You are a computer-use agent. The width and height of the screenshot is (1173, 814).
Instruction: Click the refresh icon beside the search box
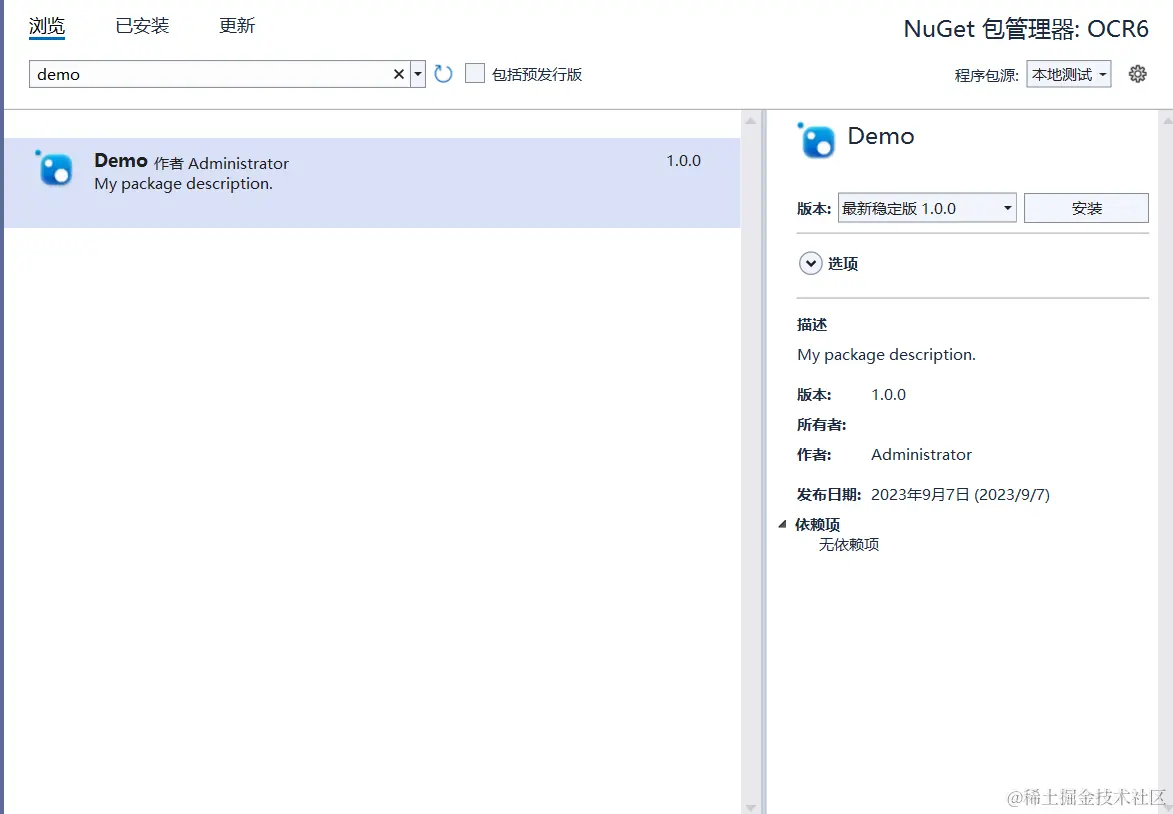coord(444,73)
